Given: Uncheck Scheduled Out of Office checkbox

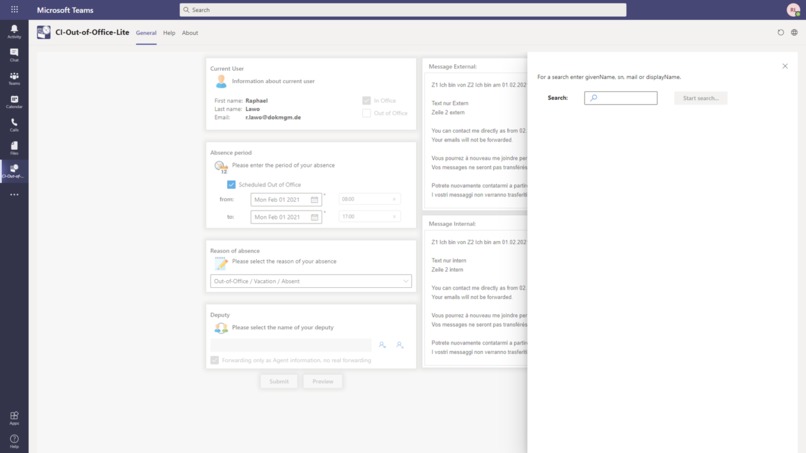Looking at the screenshot, I should (x=231, y=185).
